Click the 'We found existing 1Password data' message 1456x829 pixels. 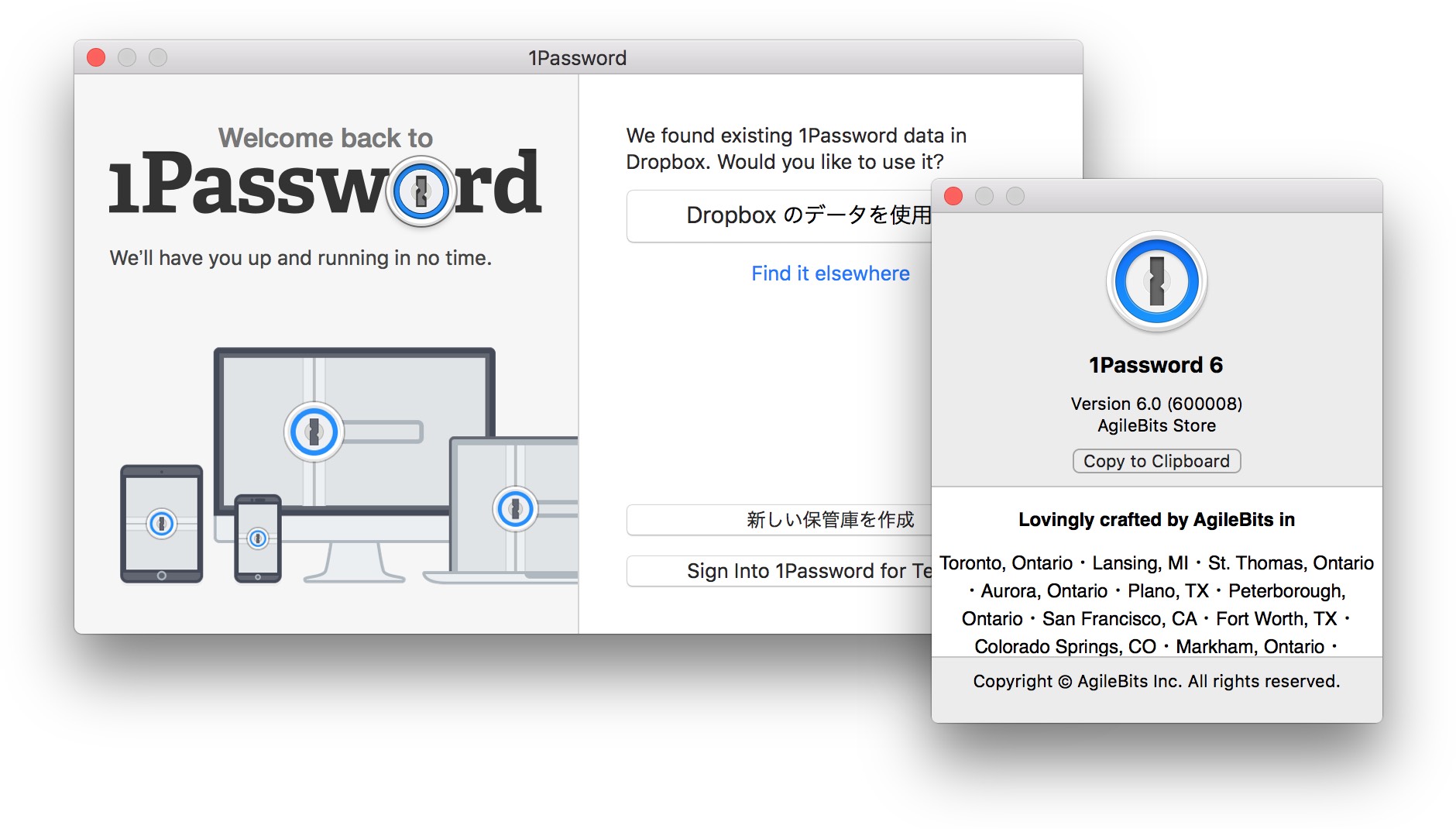tap(796, 149)
